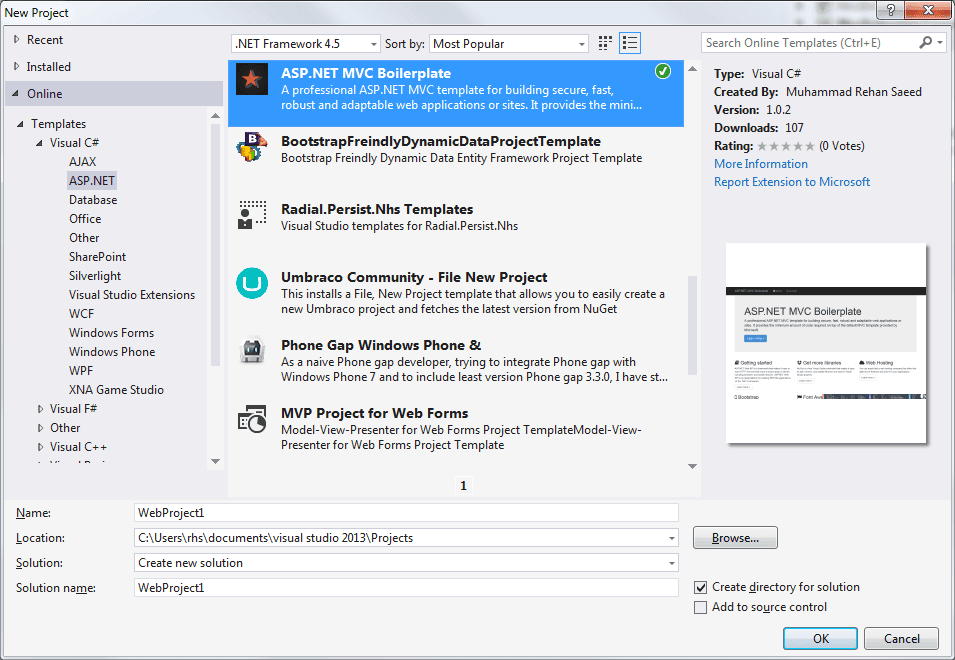Toggle the small icons list view
This screenshot has height=660, width=955.
click(630, 42)
